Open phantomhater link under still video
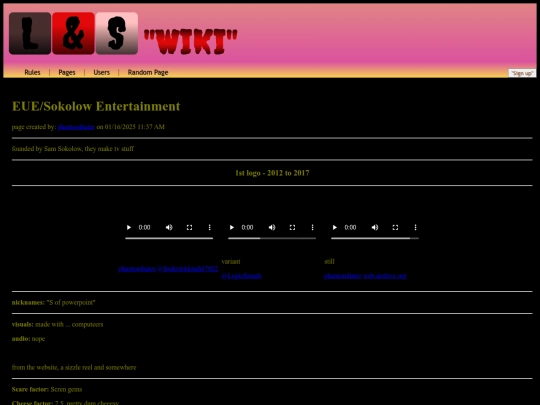Viewport: 540px width, 405px height. [343, 276]
